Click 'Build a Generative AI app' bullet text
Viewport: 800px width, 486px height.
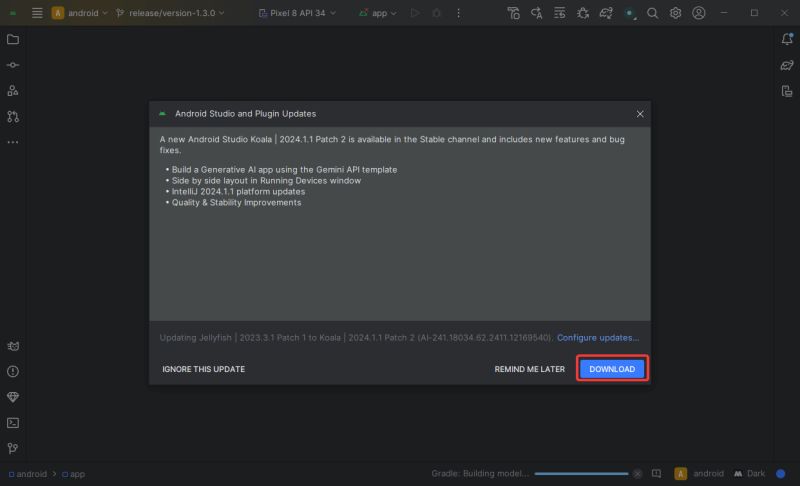point(284,169)
